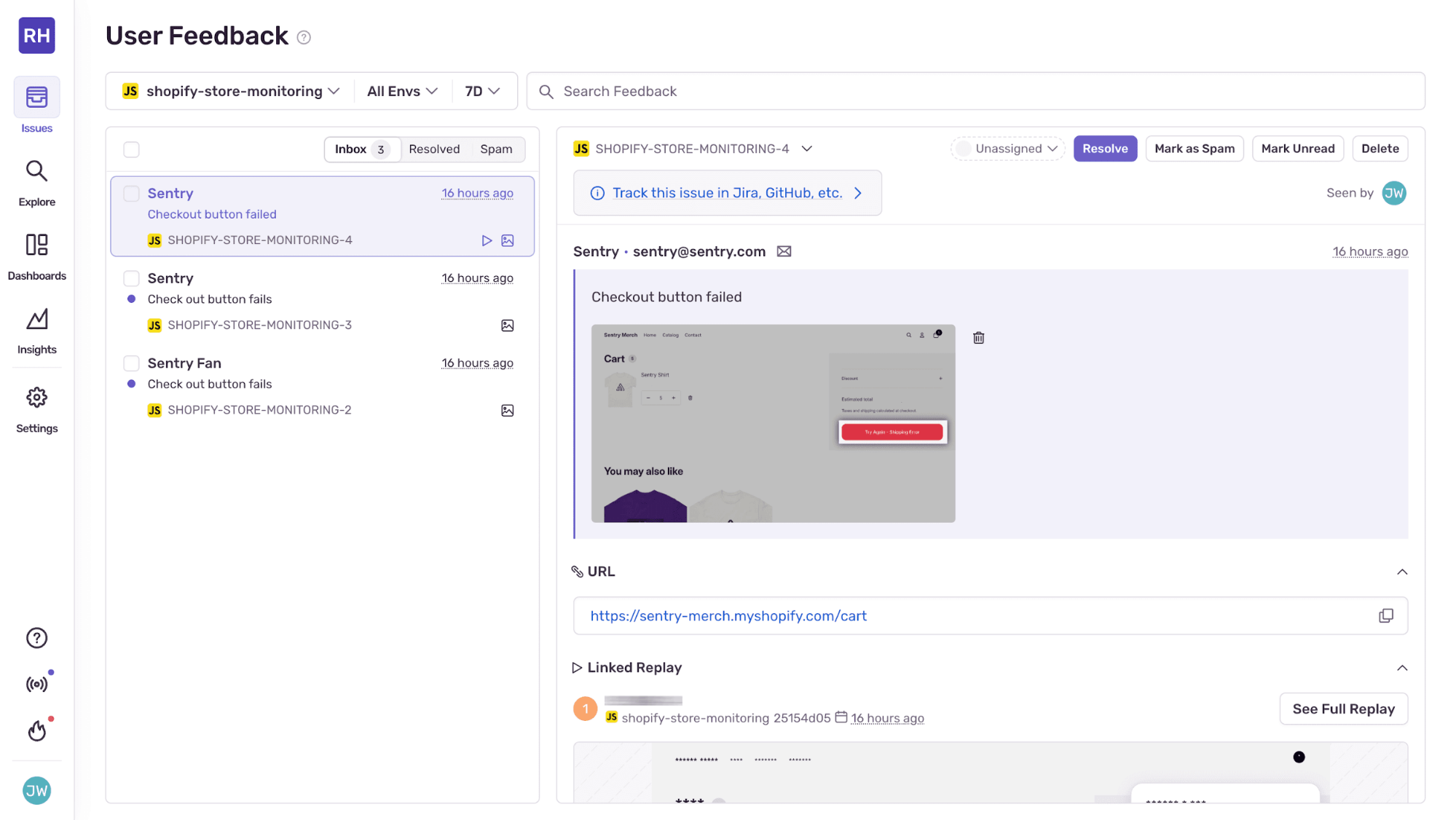
Task: Delete the checkout failure screenshot using the trash icon
Action: coord(978,337)
